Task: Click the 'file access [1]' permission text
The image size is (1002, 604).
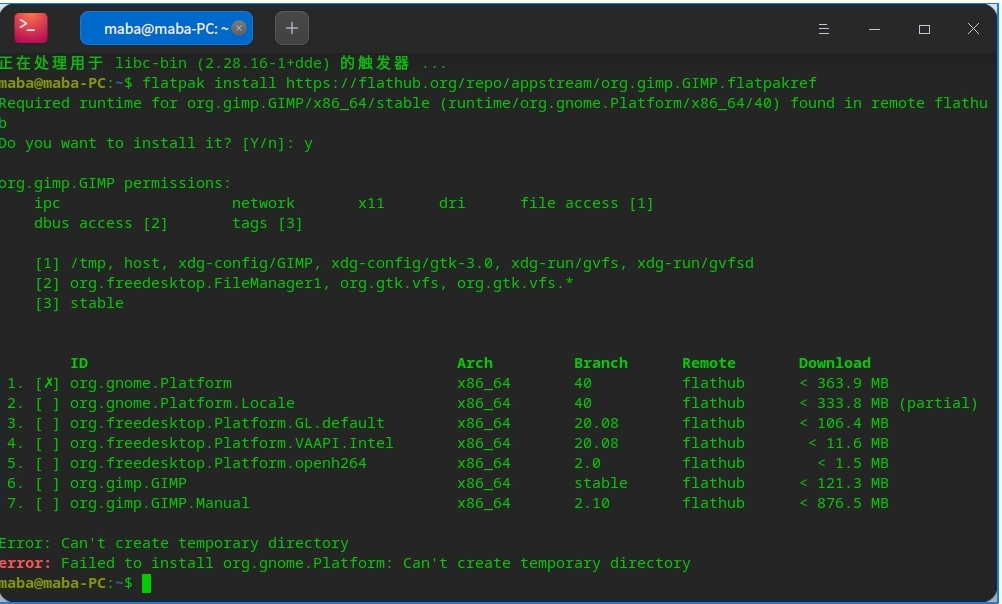Action: [586, 203]
